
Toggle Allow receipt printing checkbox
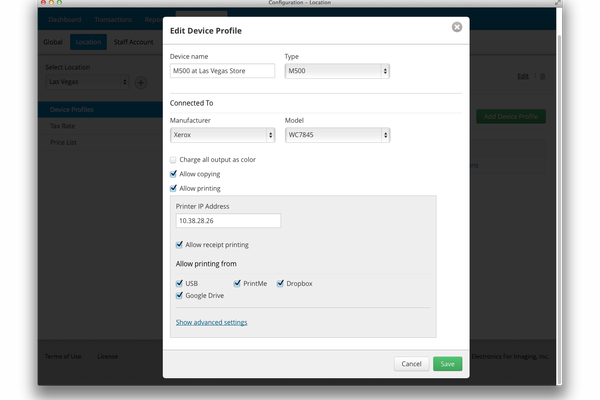click(x=179, y=245)
